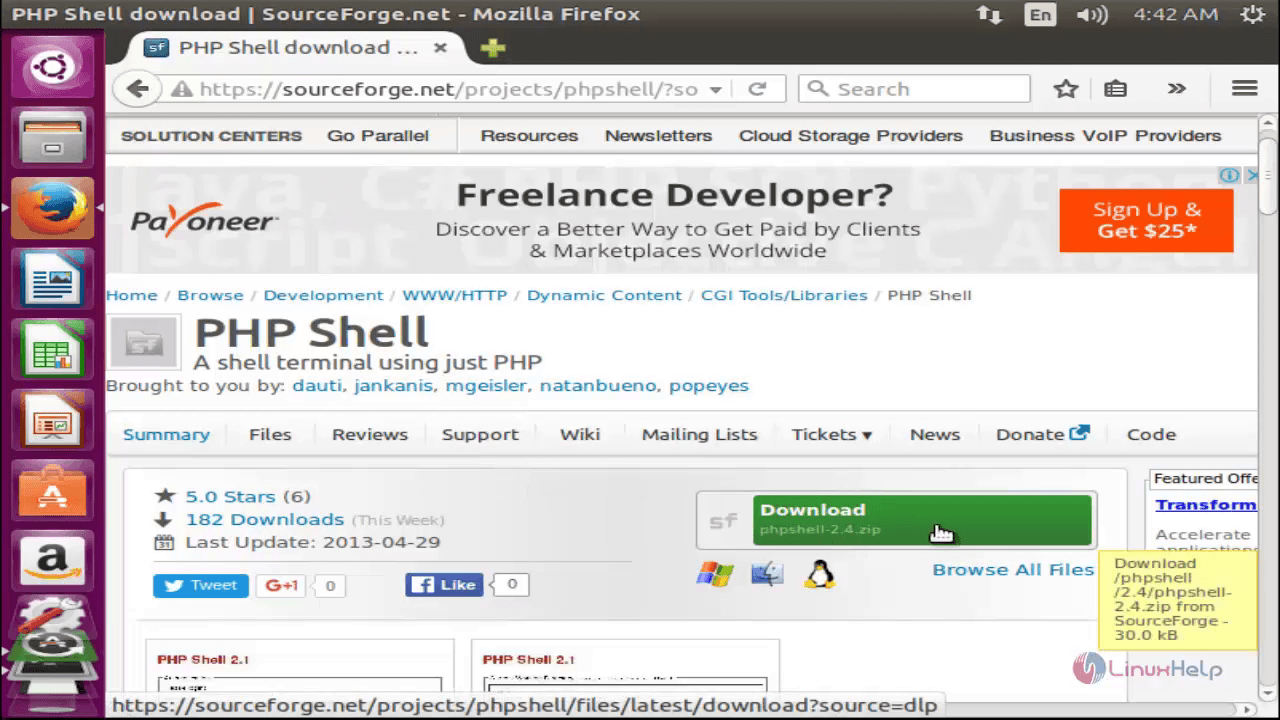Click Go Parallel link
Screen dimensions: 1280x720
tap(378, 135)
